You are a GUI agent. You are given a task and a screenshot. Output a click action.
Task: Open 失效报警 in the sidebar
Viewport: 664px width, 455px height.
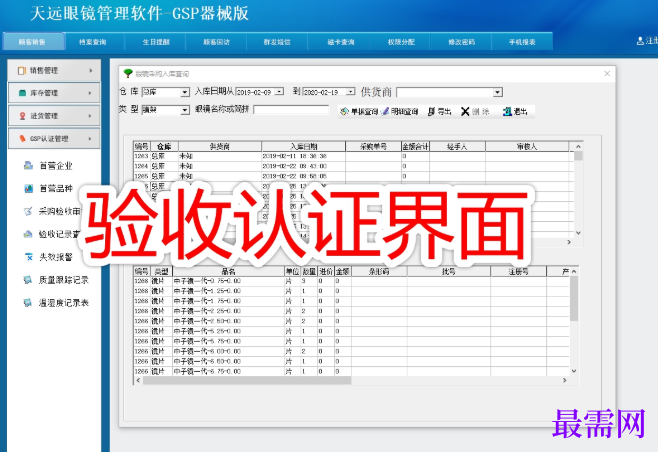click(48, 257)
